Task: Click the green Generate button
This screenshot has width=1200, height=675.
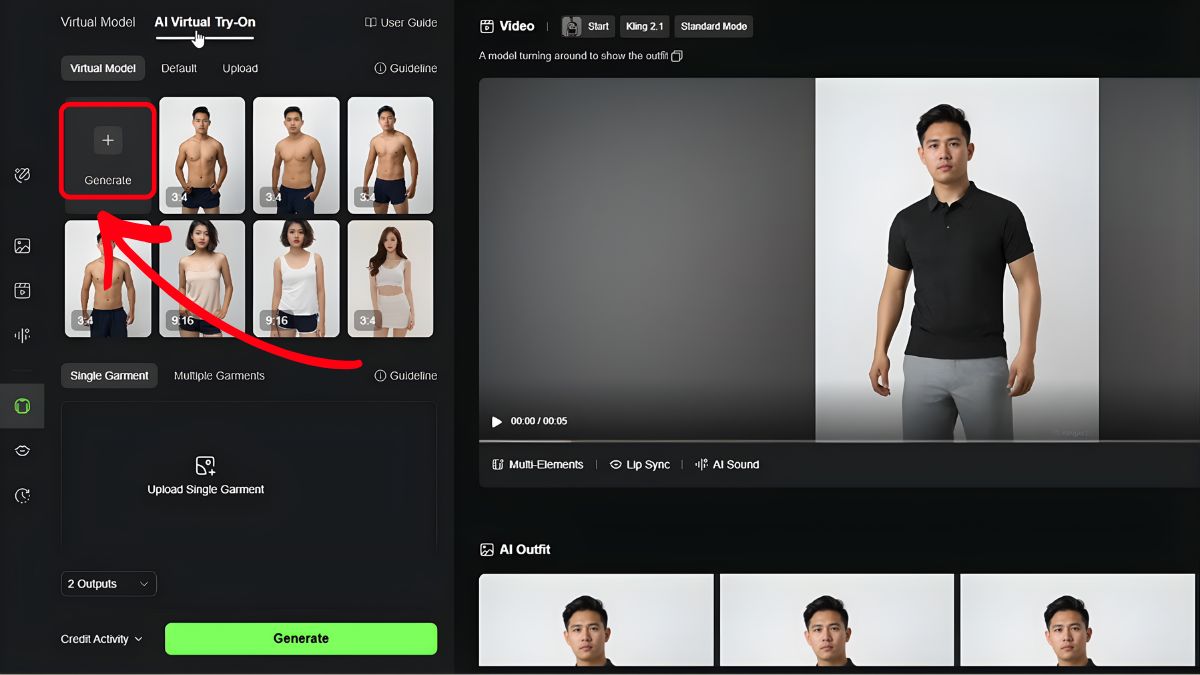Action: tap(300, 638)
